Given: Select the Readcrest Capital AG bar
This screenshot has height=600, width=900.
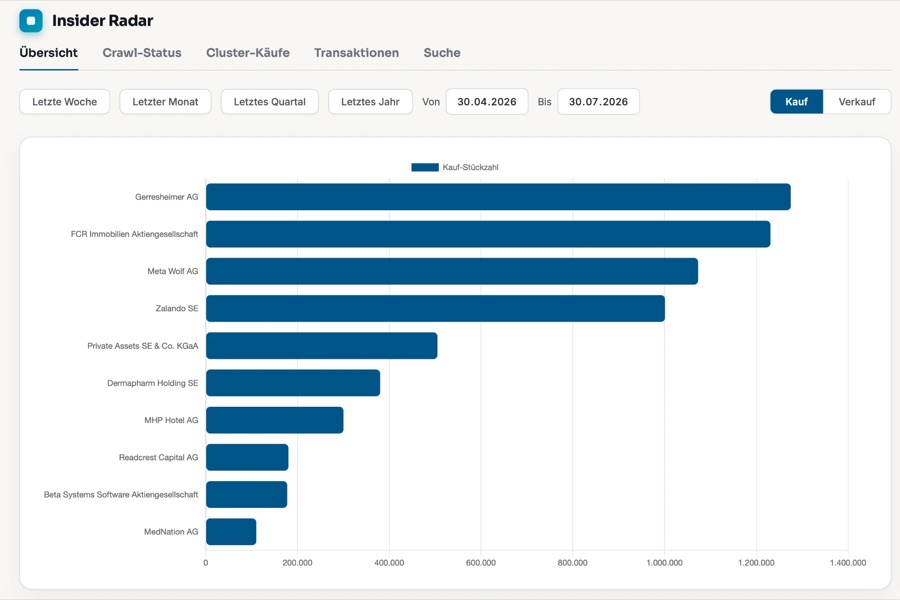Looking at the screenshot, I should pos(247,458).
